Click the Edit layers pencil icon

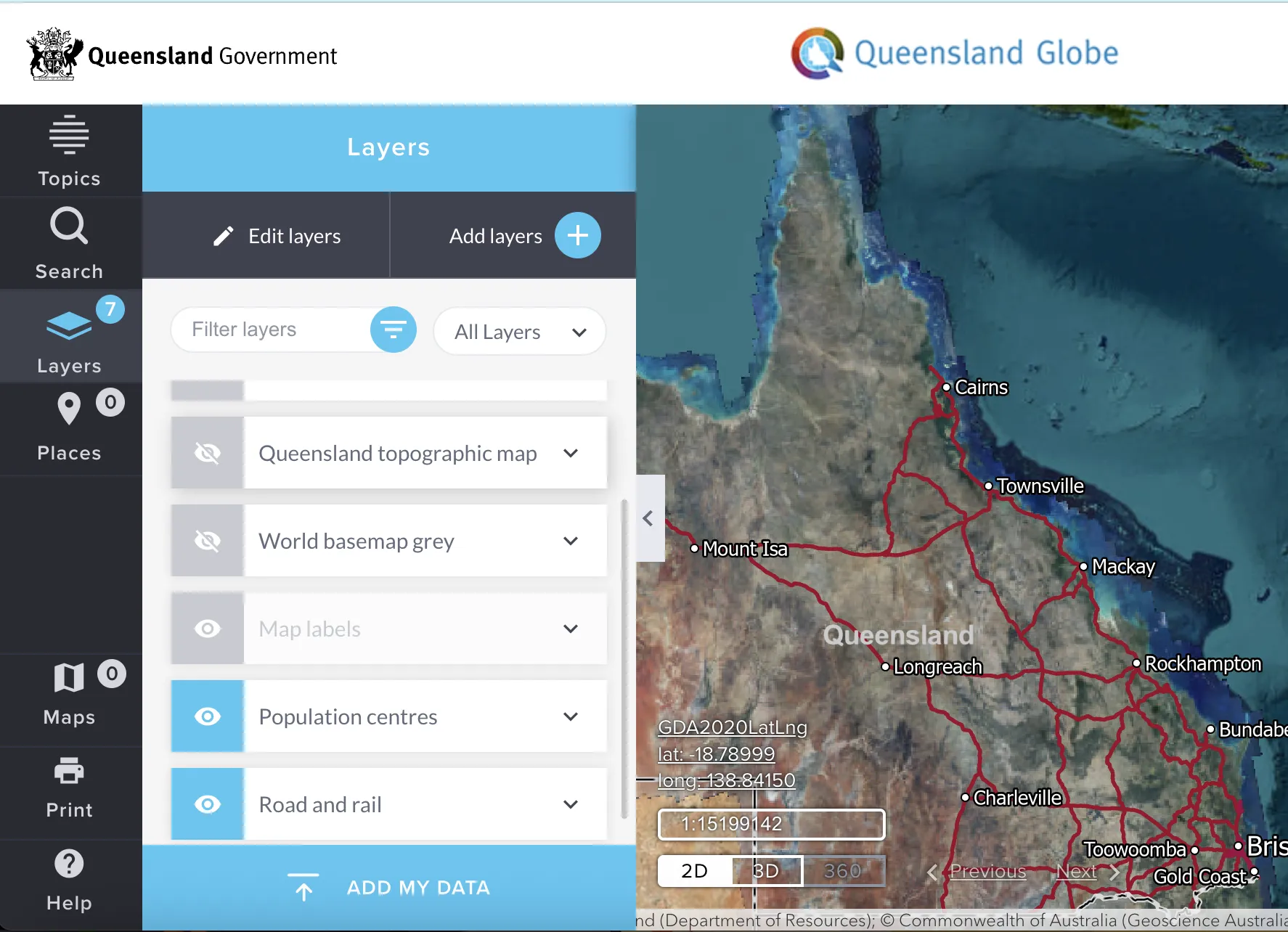point(224,236)
